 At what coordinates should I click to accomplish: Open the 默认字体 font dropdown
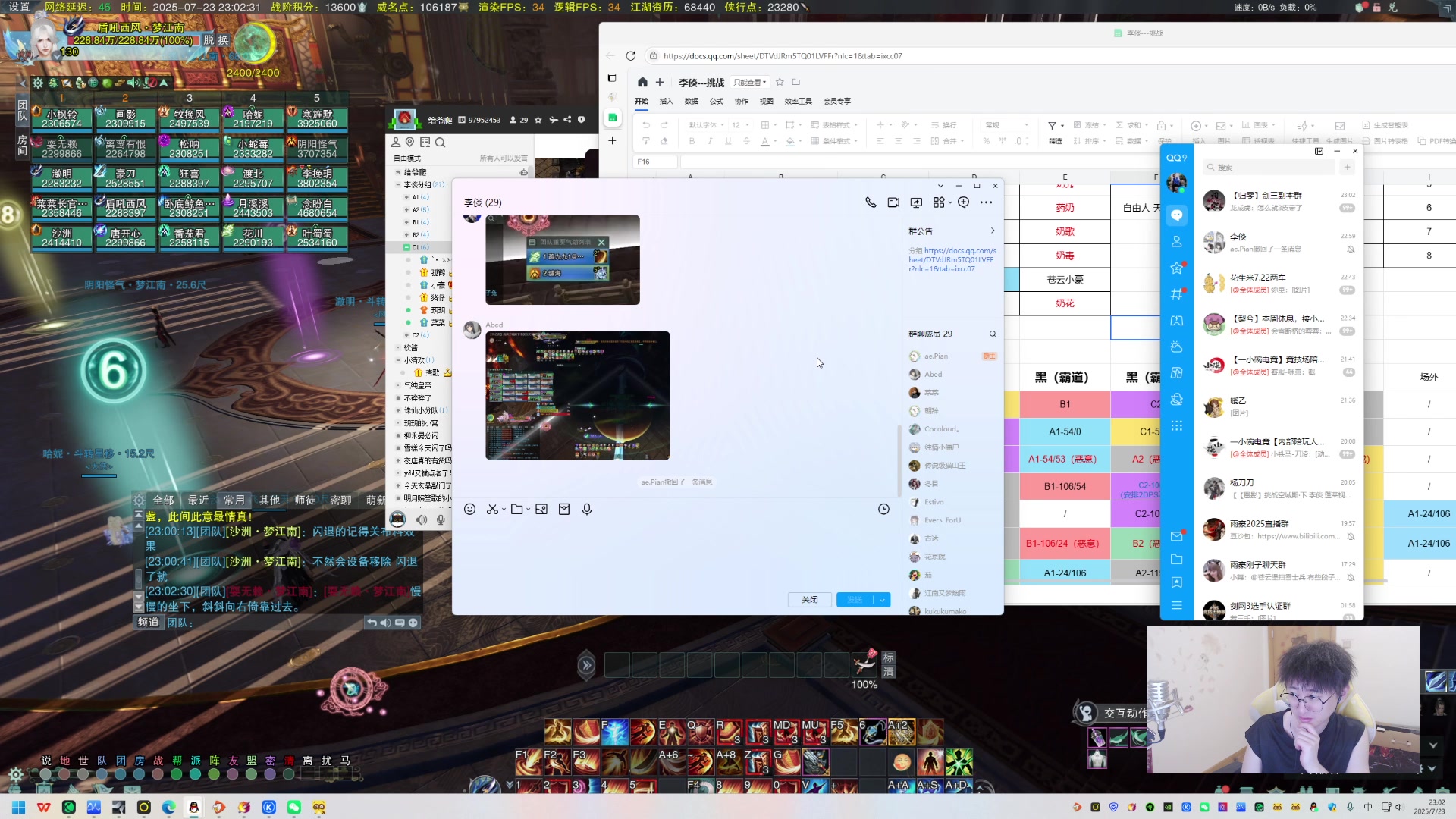tap(706, 125)
